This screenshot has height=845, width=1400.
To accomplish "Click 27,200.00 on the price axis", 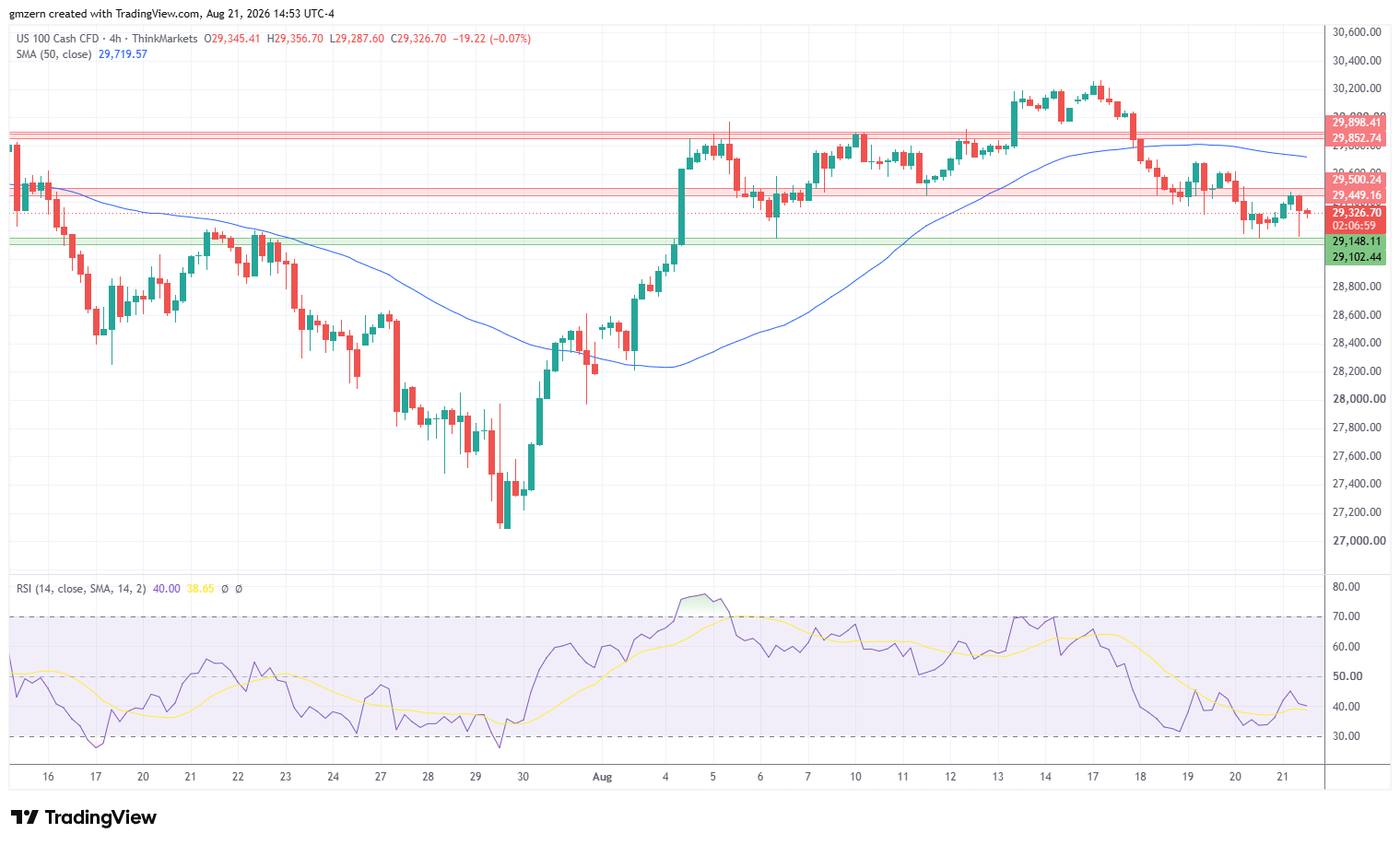I will pyautogui.click(x=1357, y=512).
